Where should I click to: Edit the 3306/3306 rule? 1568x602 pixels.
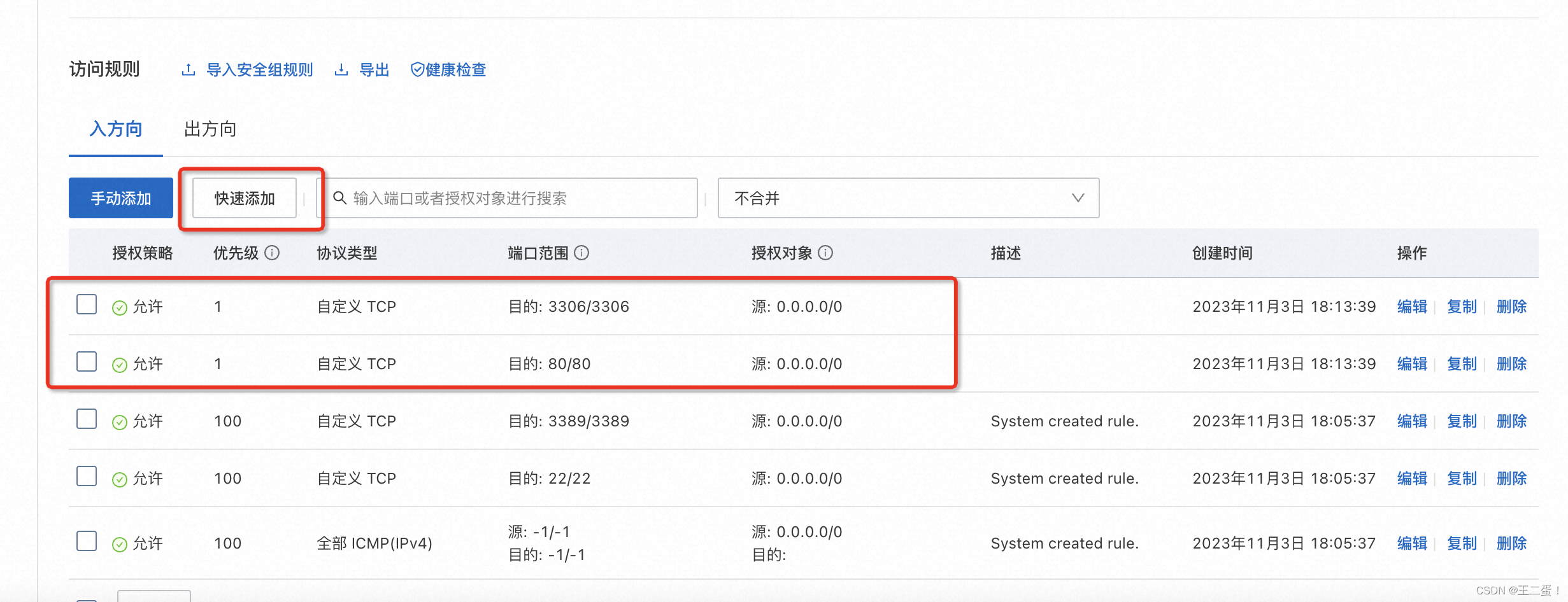coord(1412,307)
